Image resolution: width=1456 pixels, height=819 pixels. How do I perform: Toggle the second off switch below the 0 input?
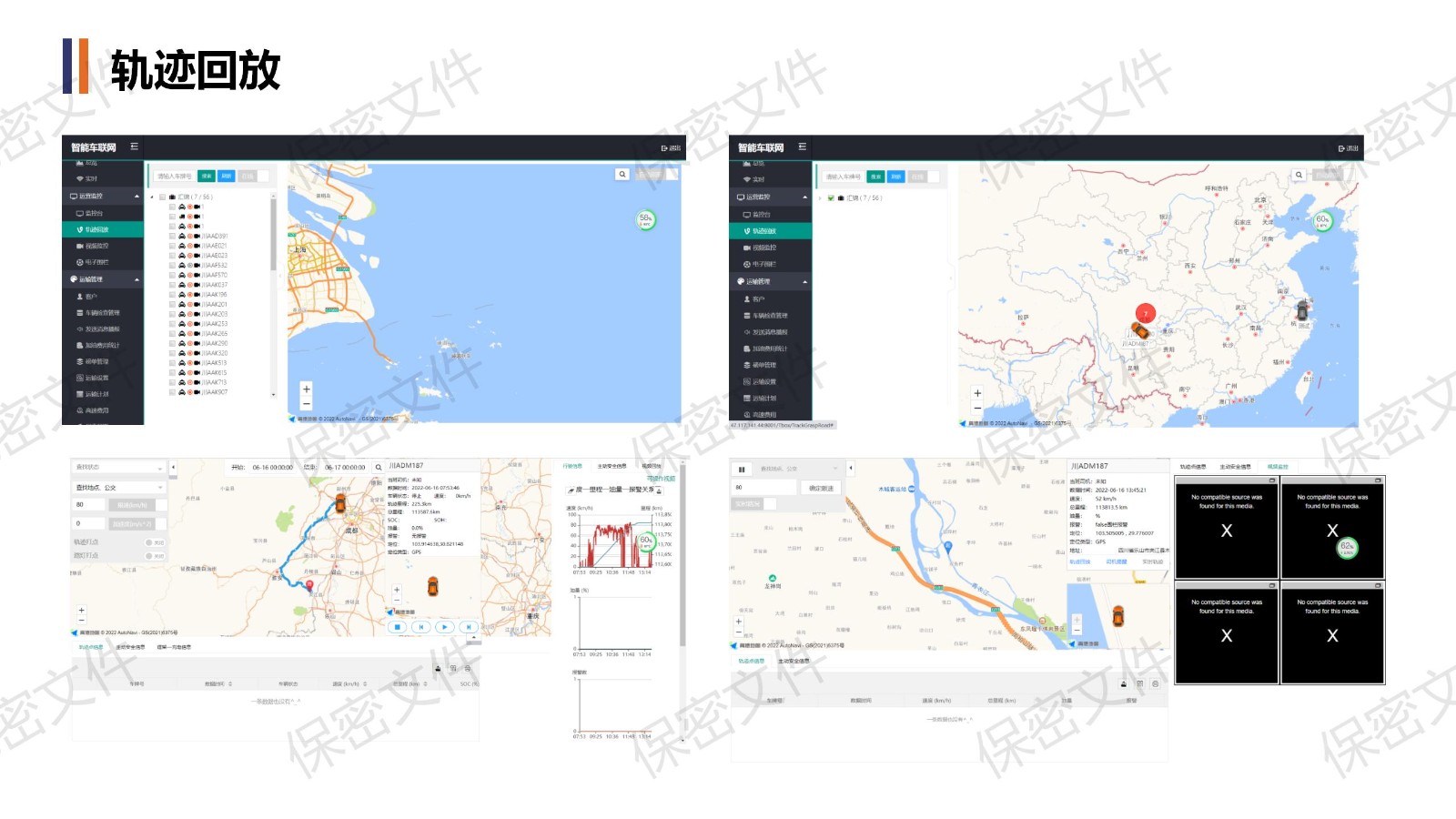[x=155, y=555]
